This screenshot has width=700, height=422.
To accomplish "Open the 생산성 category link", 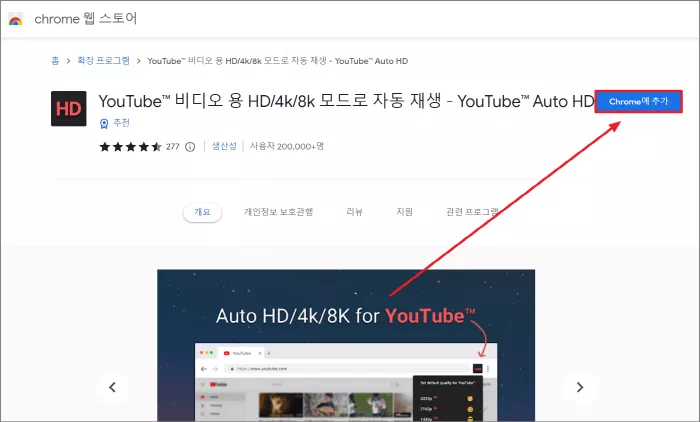I will pyautogui.click(x=224, y=146).
